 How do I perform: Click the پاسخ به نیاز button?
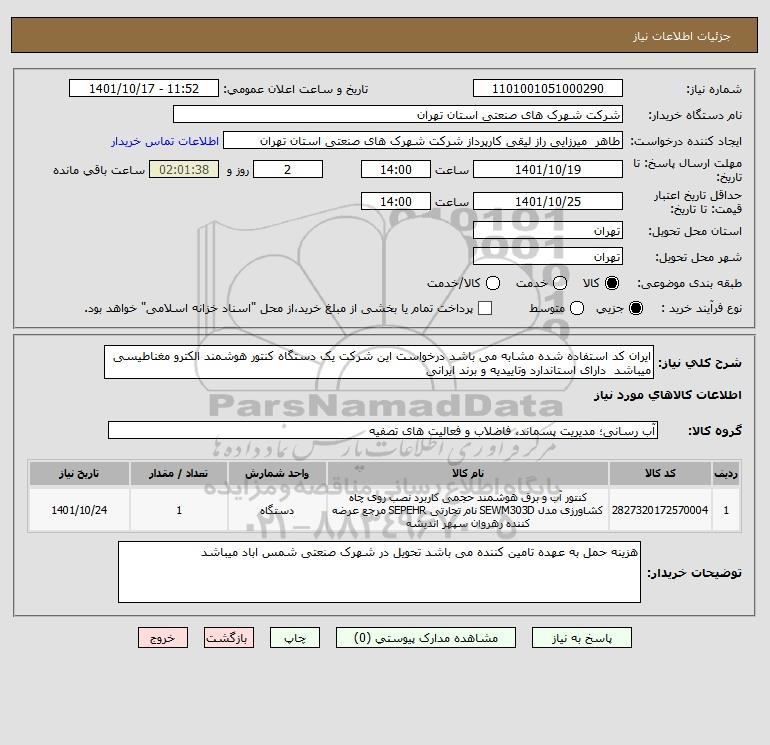point(581,638)
